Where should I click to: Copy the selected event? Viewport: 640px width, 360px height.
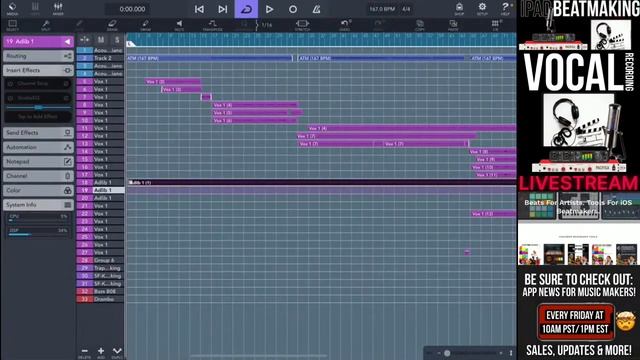(x=419, y=25)
